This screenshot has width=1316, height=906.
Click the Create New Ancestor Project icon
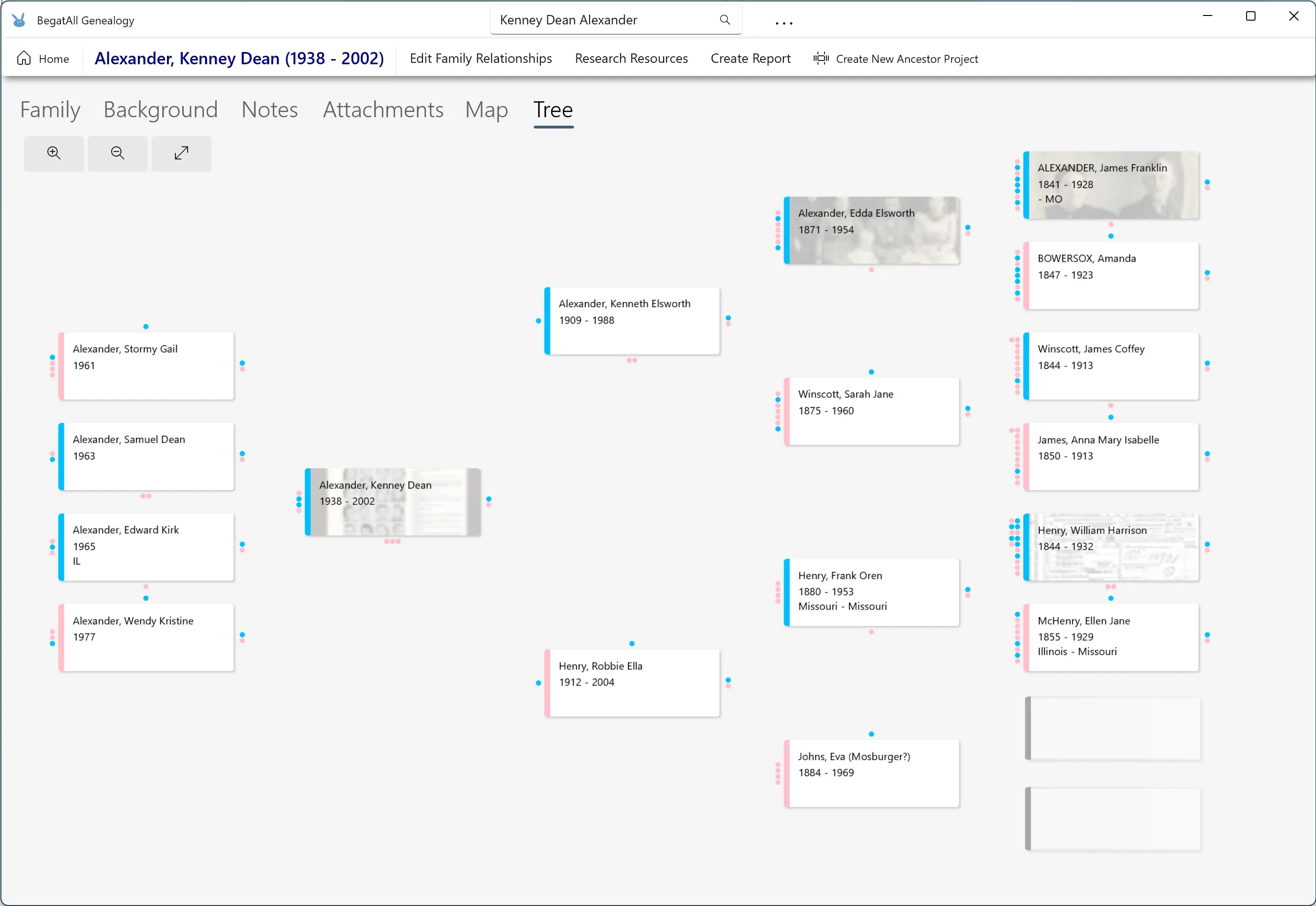click(821, 59)
